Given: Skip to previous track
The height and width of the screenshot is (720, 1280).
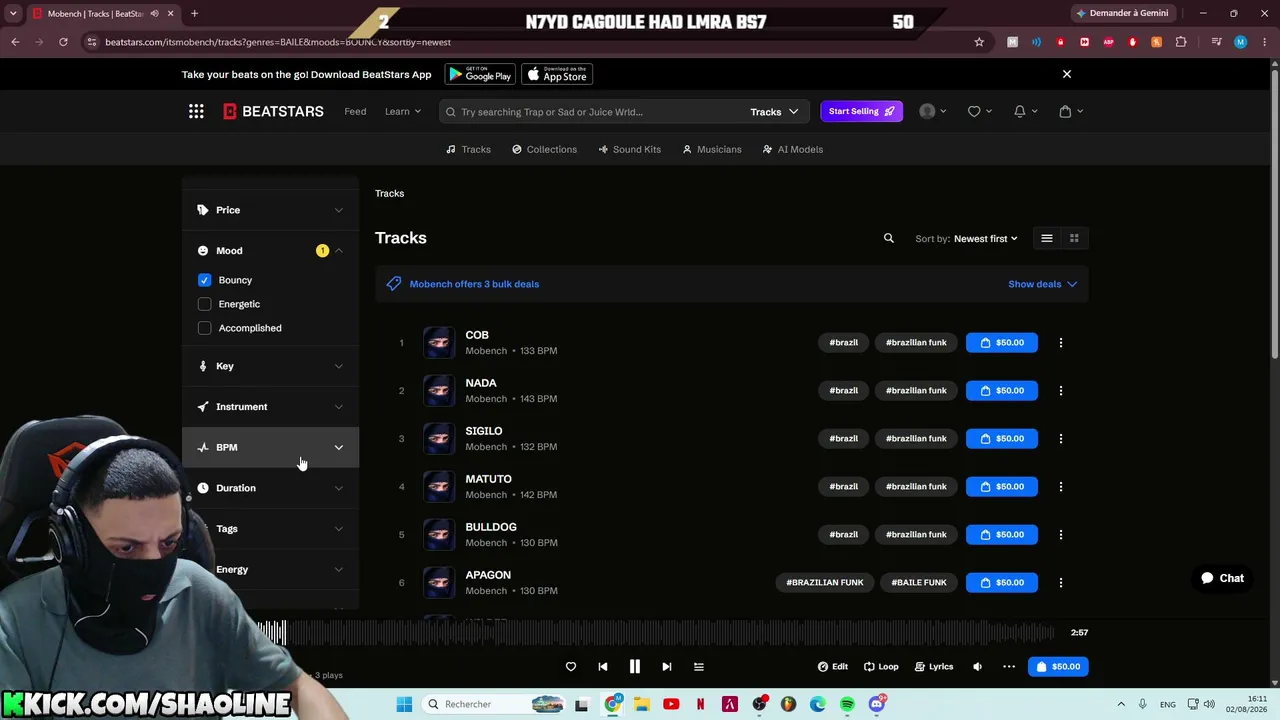Looking at the screenshot, I should [603, 667].
